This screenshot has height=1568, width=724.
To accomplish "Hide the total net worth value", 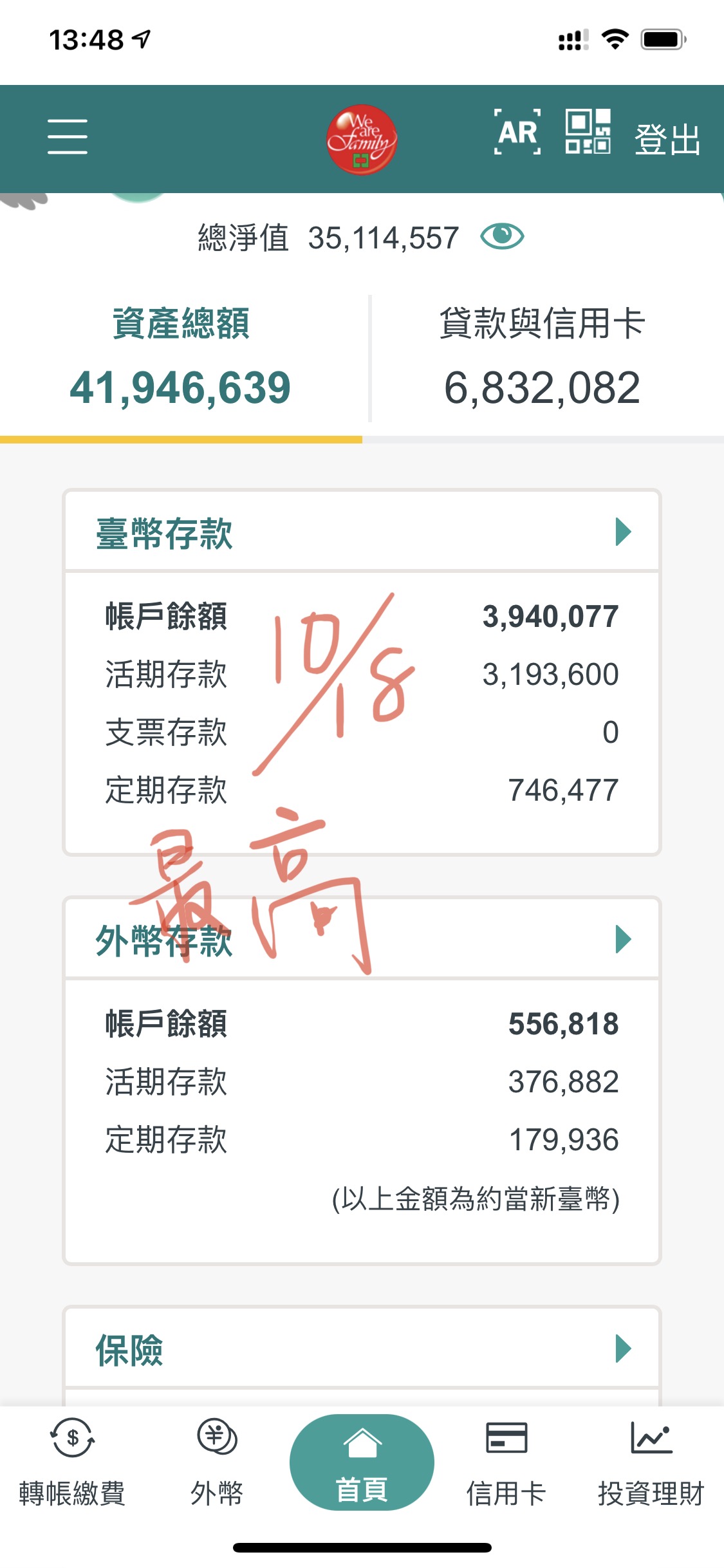I will (502, 237).
